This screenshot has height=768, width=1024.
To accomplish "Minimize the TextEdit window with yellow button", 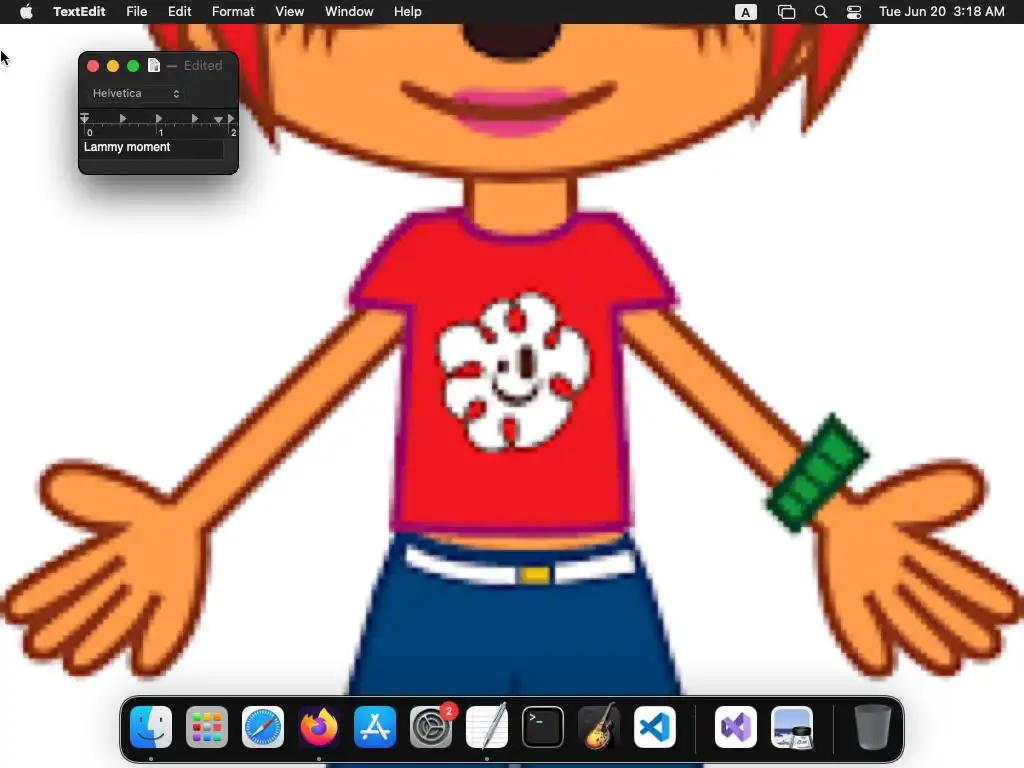I will tap(113, 65).
